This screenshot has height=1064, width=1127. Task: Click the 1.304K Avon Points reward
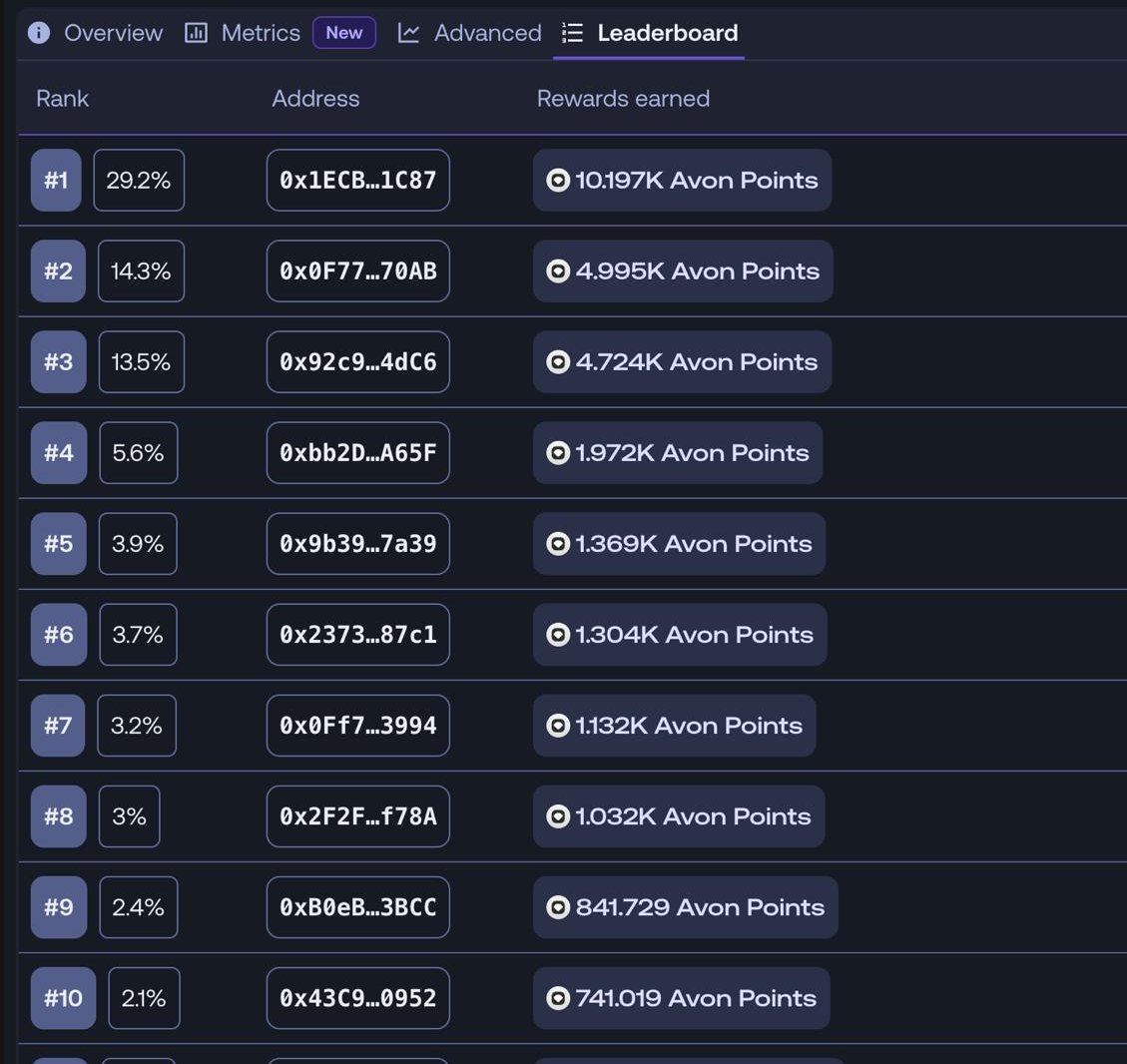click(x=680, y=635)
